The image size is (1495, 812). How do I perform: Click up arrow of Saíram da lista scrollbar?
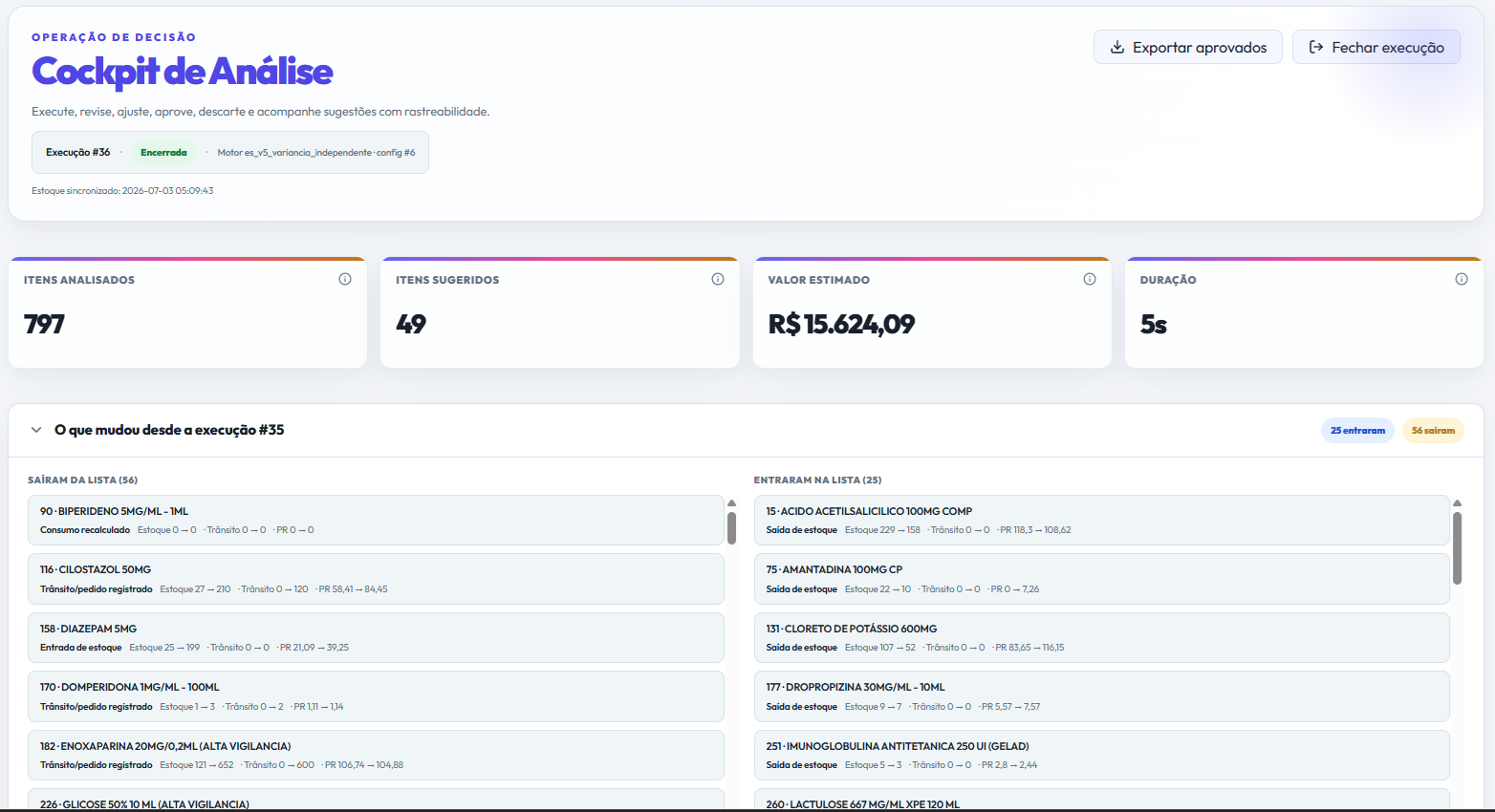pos(731,502)
